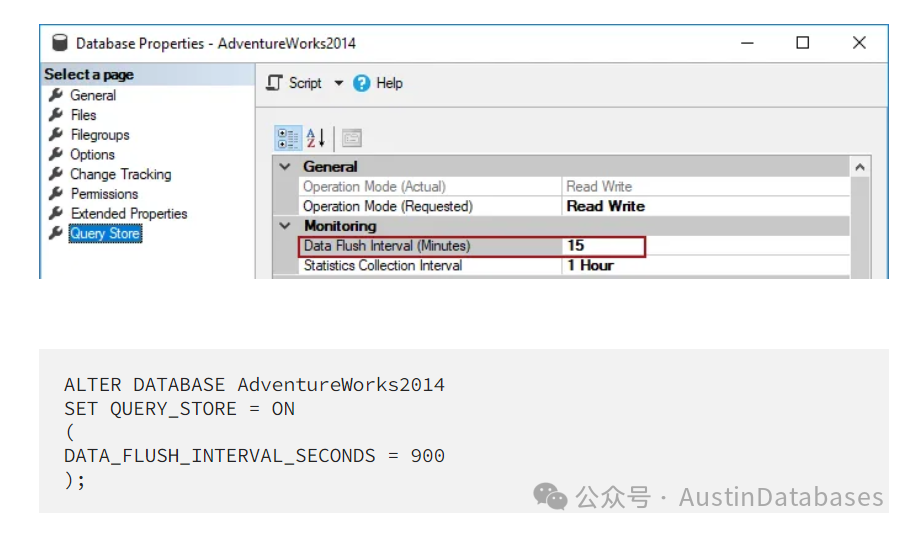This screenshot has width=913, height=534.
Task: Open the Extended Properties page
Action: 129,214
